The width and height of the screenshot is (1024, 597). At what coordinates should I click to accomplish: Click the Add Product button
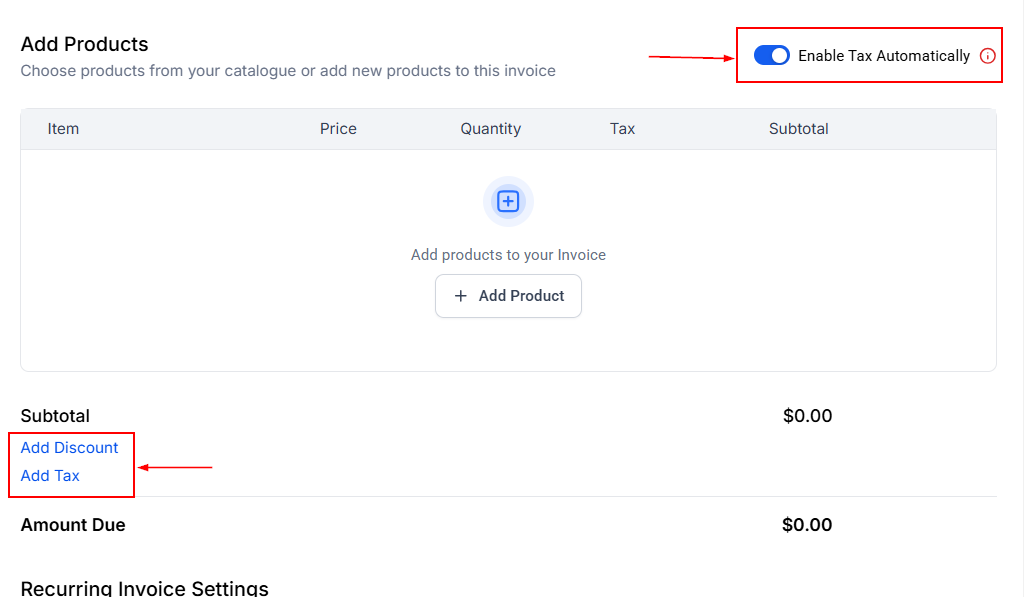[x=508, y=296]
